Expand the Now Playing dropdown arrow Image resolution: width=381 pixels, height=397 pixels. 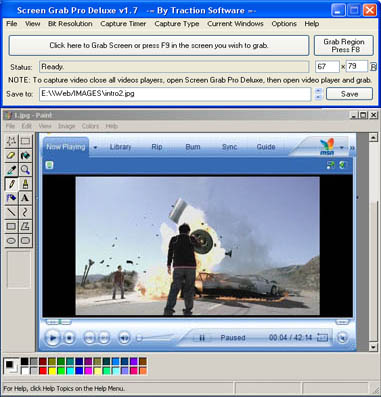pos(95,147)
